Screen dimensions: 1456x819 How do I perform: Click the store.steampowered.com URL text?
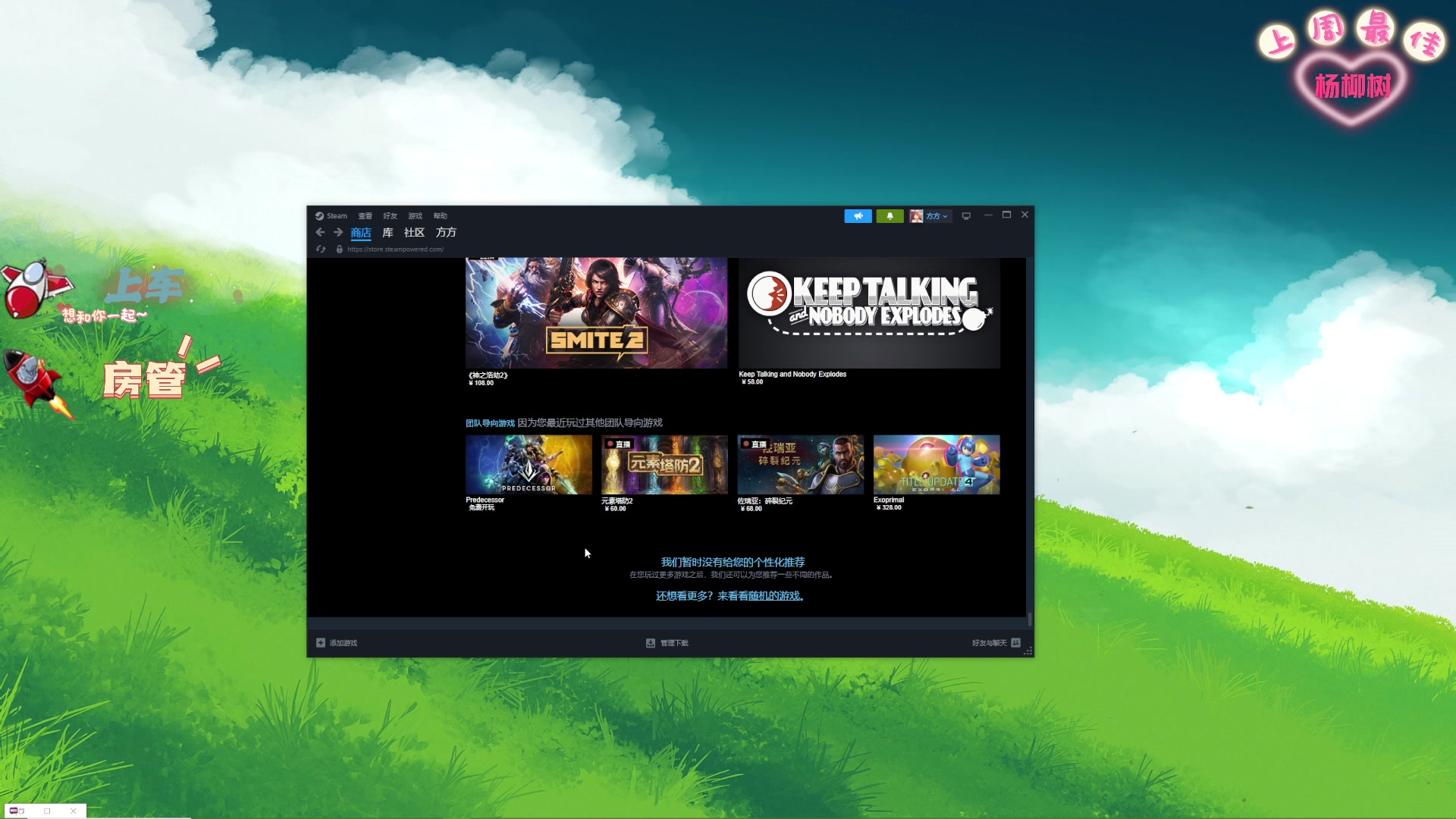[x=396, y=249]
